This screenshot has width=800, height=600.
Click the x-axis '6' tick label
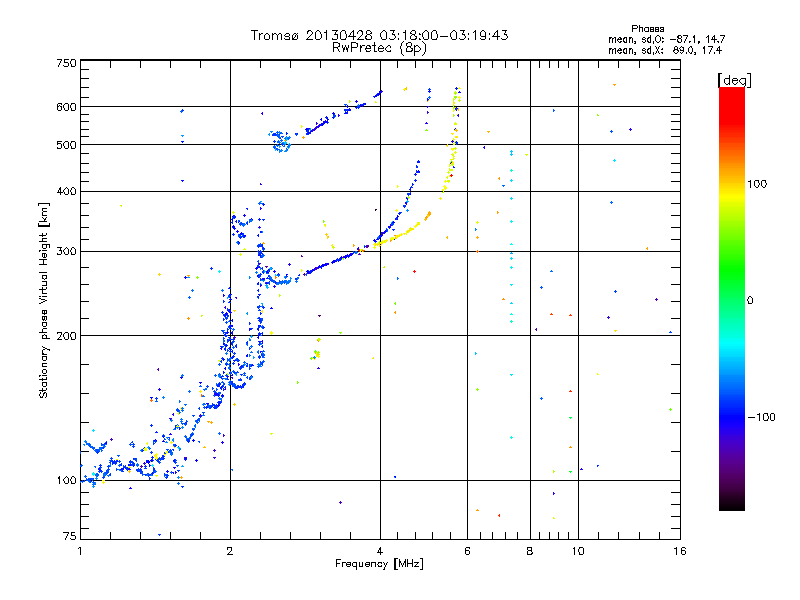[467, 551]
